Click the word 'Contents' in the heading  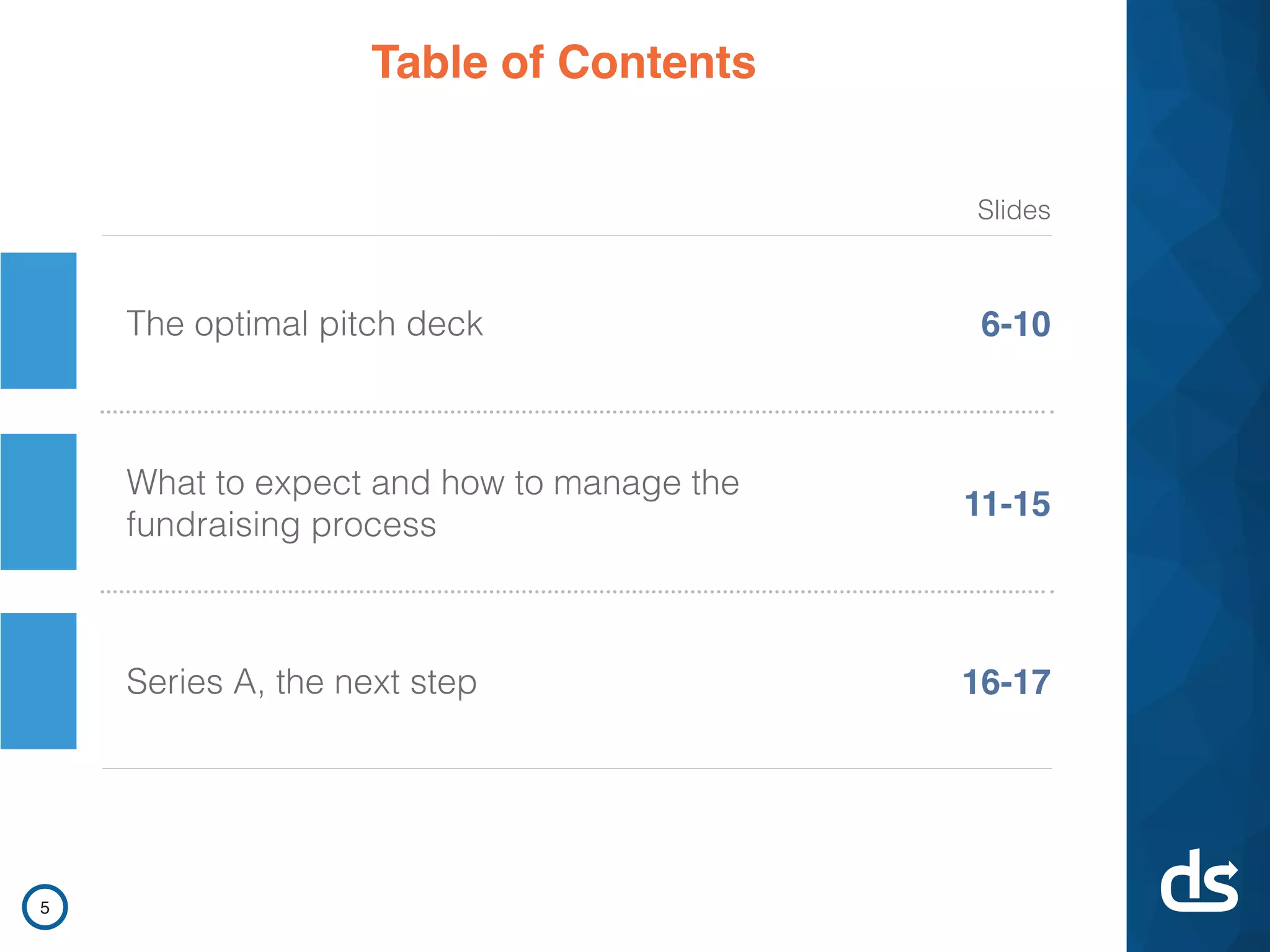coord(657,63)
